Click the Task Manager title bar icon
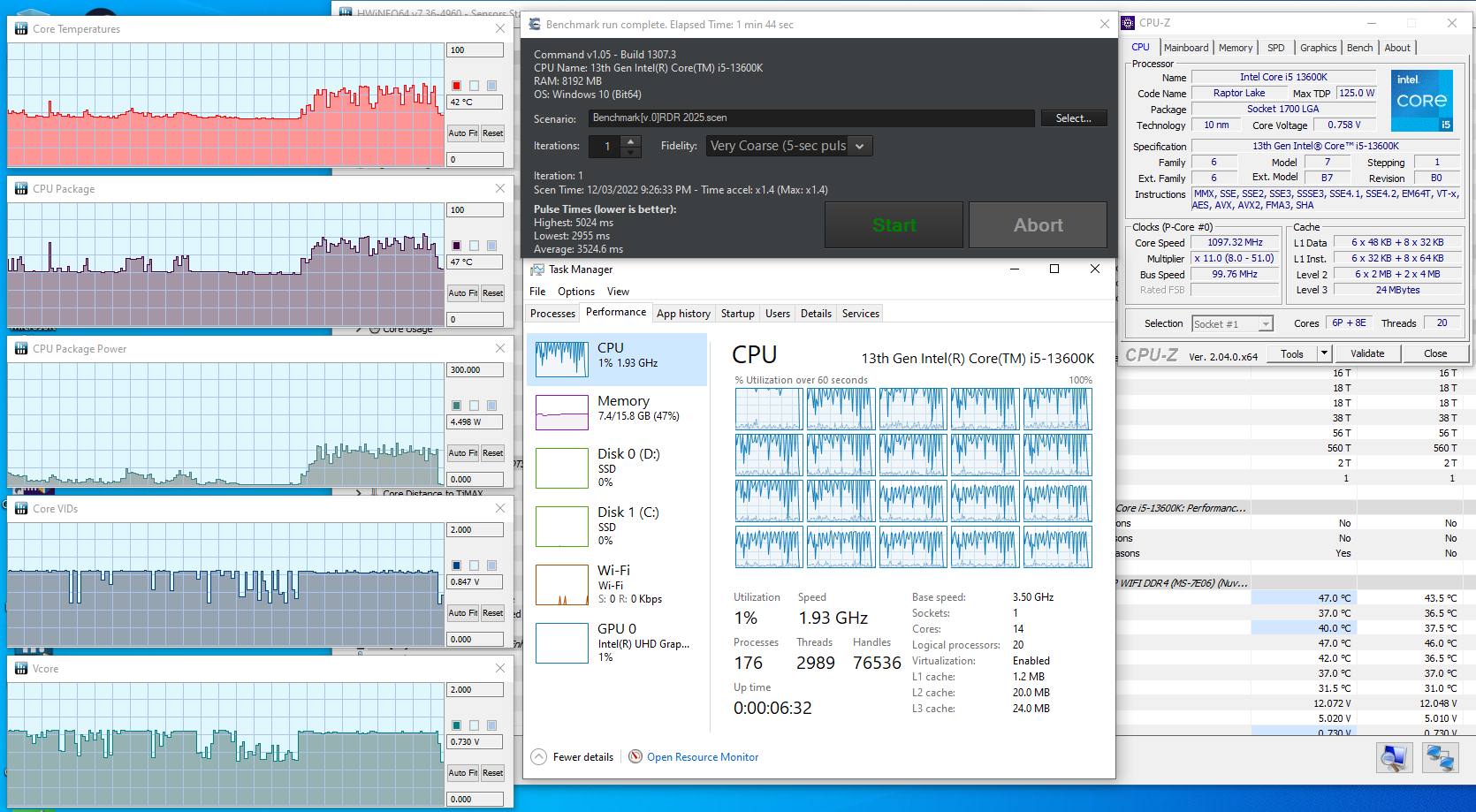Viewport: 1476px width, 812px height. (536, 269)
